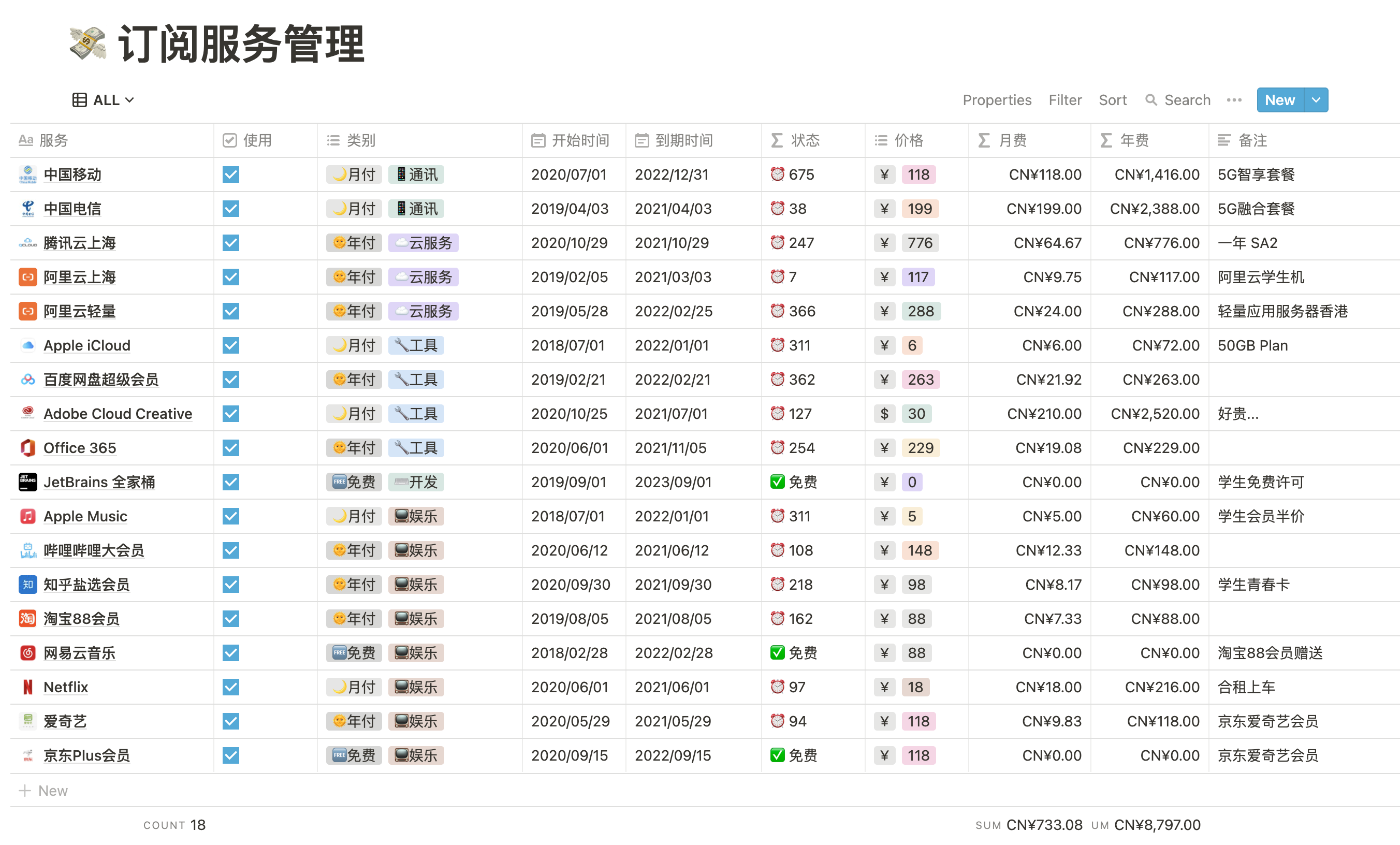Click the 阿里云轻量 orange icon
The width and height of the screenshot is (1400, 845).
pyautogui.click(x=27, y=311)
